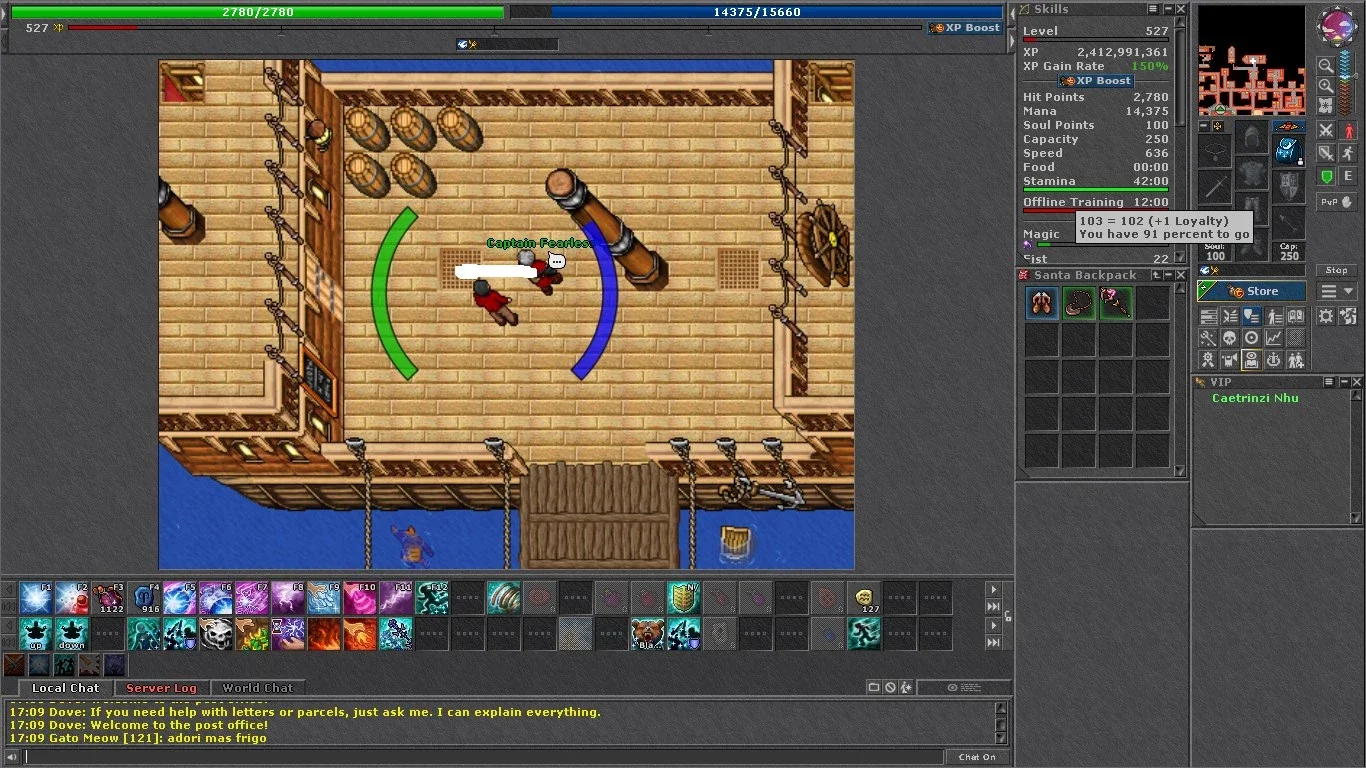Click the golden shield action button
1366x768 pixels.
pos(684,598)
